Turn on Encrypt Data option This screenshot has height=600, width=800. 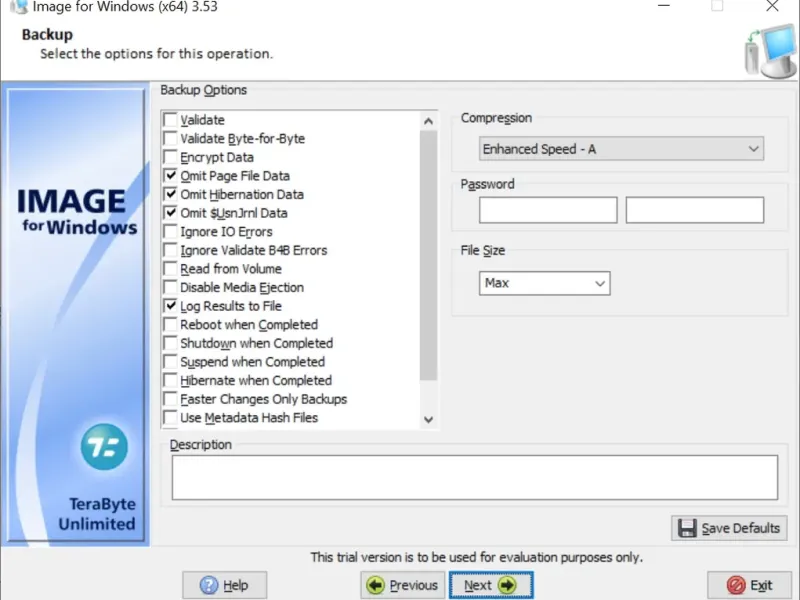170,157
